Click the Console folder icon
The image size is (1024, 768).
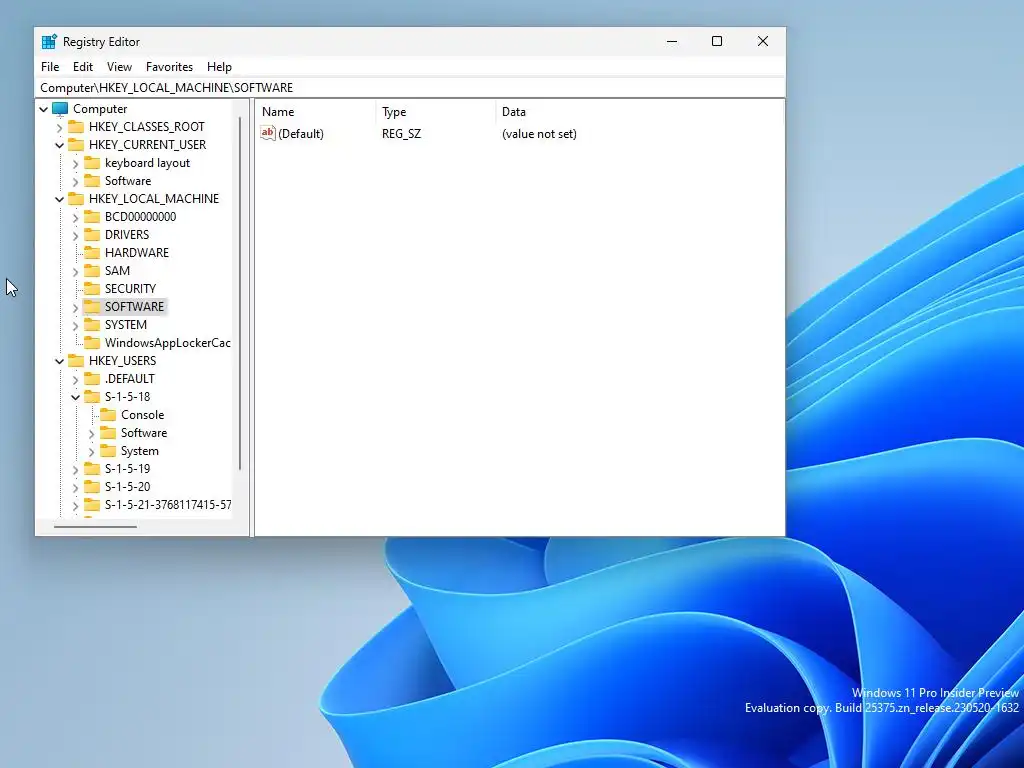tap(108, 415)
